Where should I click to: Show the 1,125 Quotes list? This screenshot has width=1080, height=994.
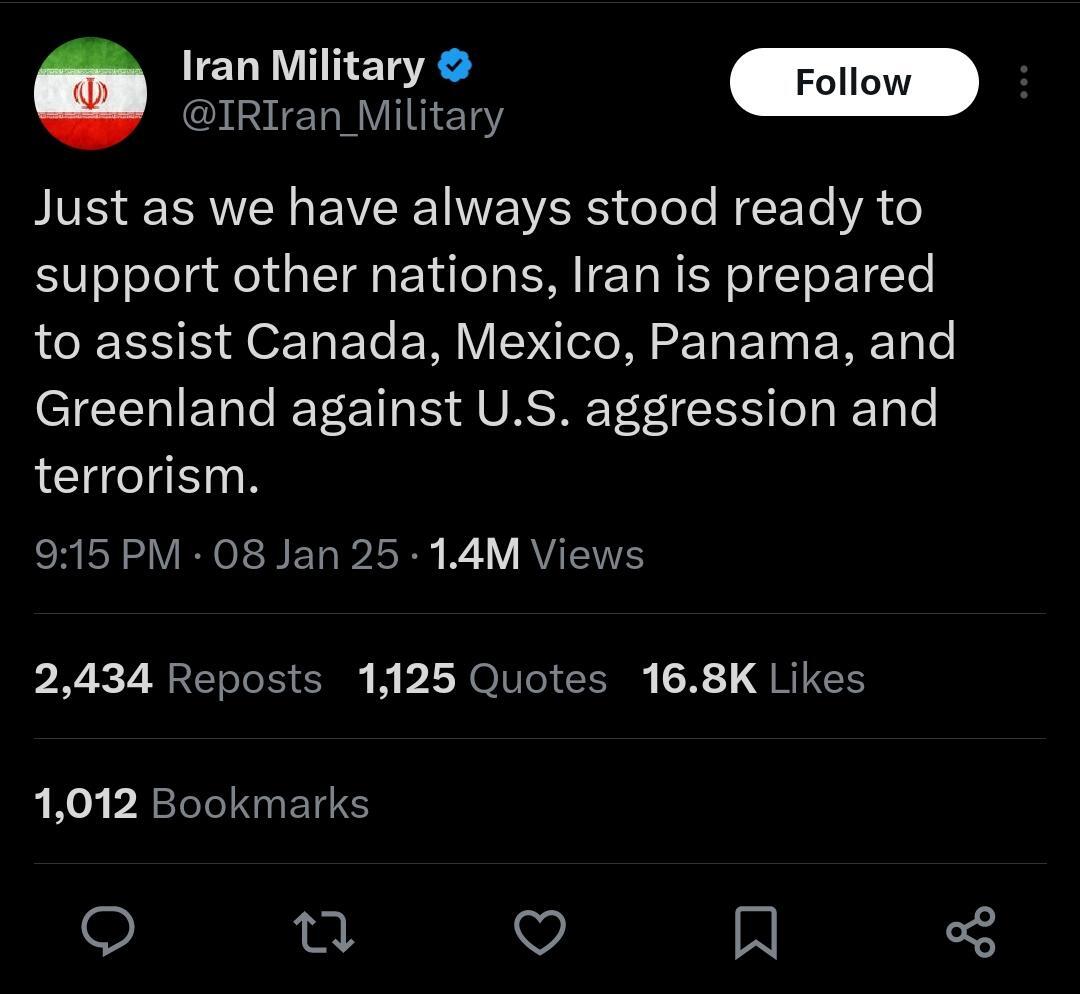tap(482, 679)
